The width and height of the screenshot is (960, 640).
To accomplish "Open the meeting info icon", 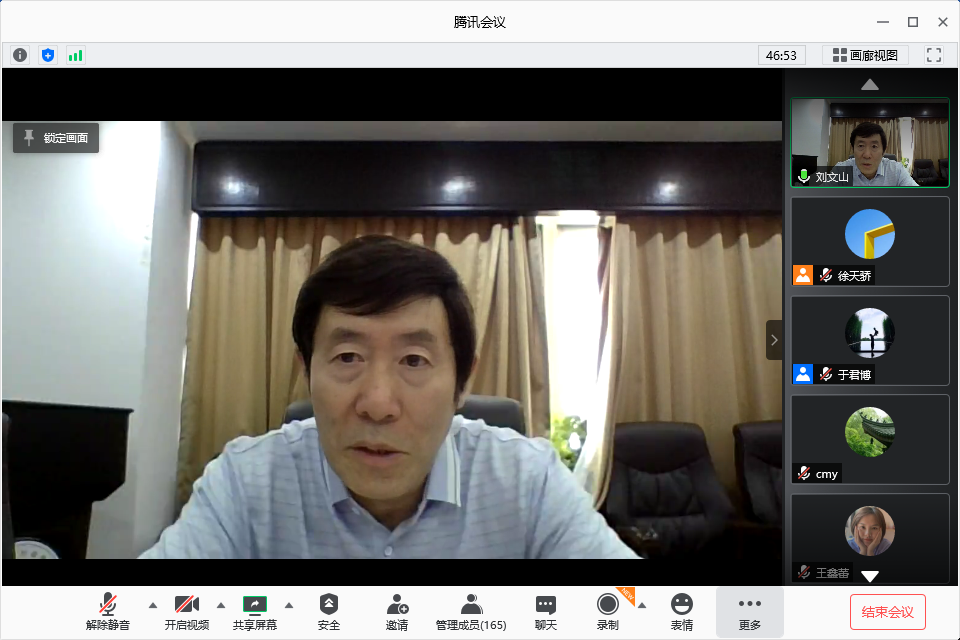I will (20, 55).
